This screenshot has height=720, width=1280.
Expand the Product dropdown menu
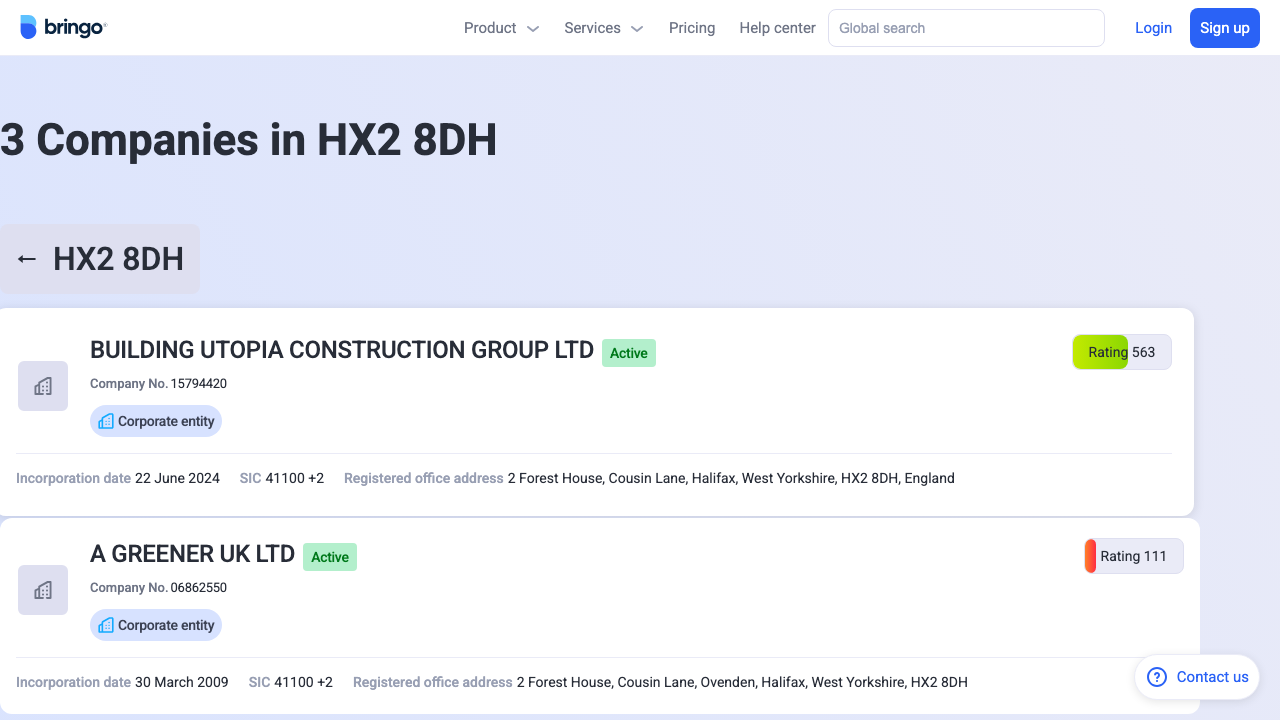[x=500, y=27]
